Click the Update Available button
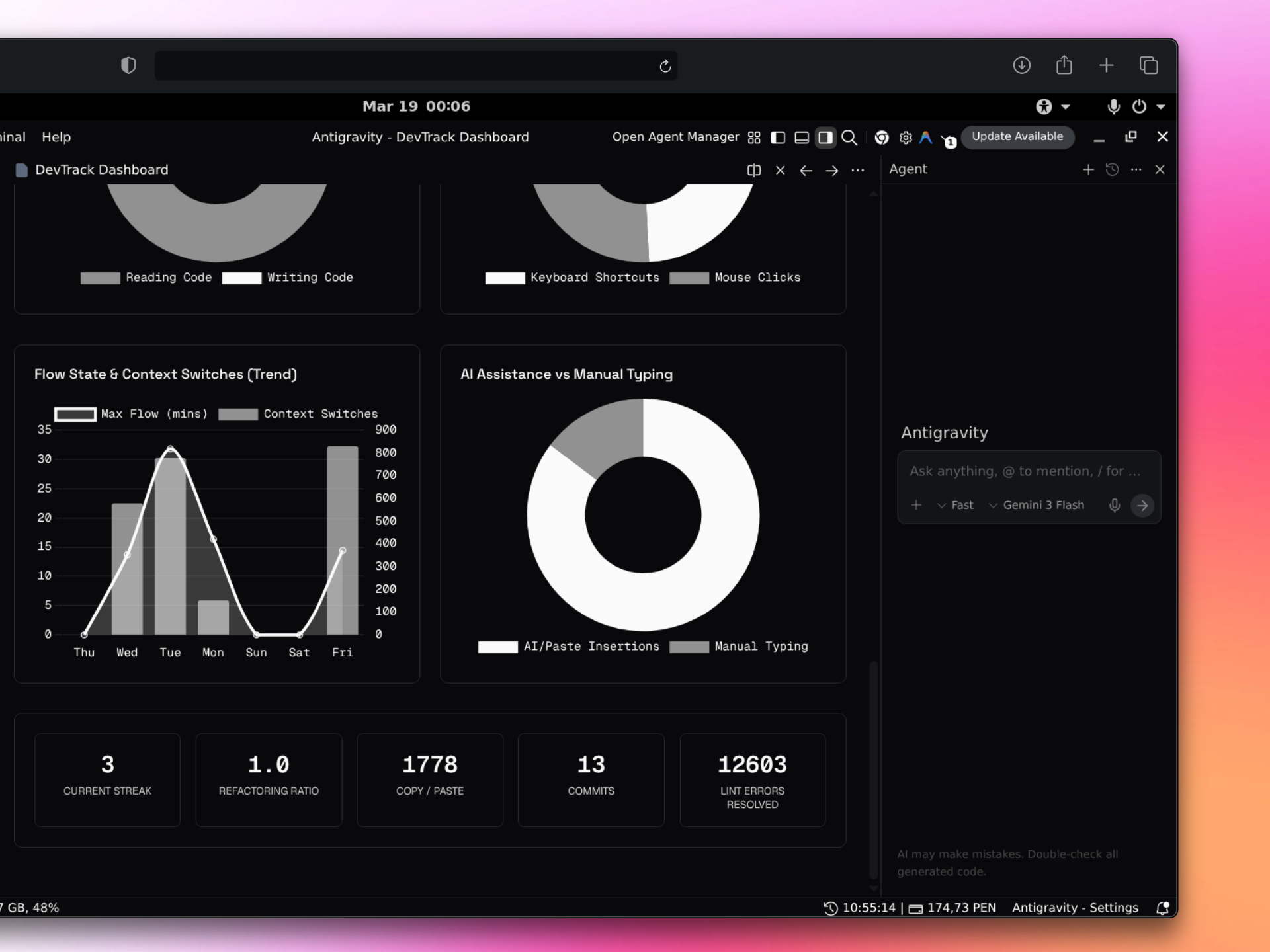Screen dimensions: 1270x952 pyautogui.click(x=1018, y=137)
